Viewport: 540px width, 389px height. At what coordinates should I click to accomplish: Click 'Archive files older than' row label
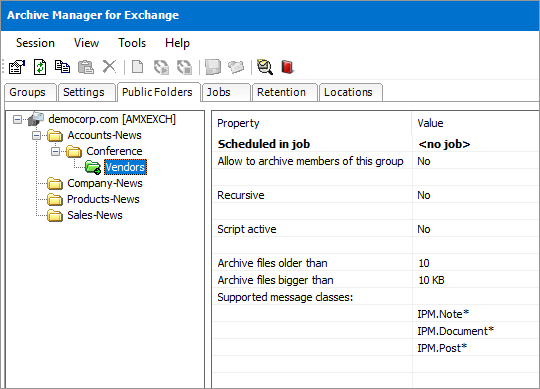coord(272,263)
